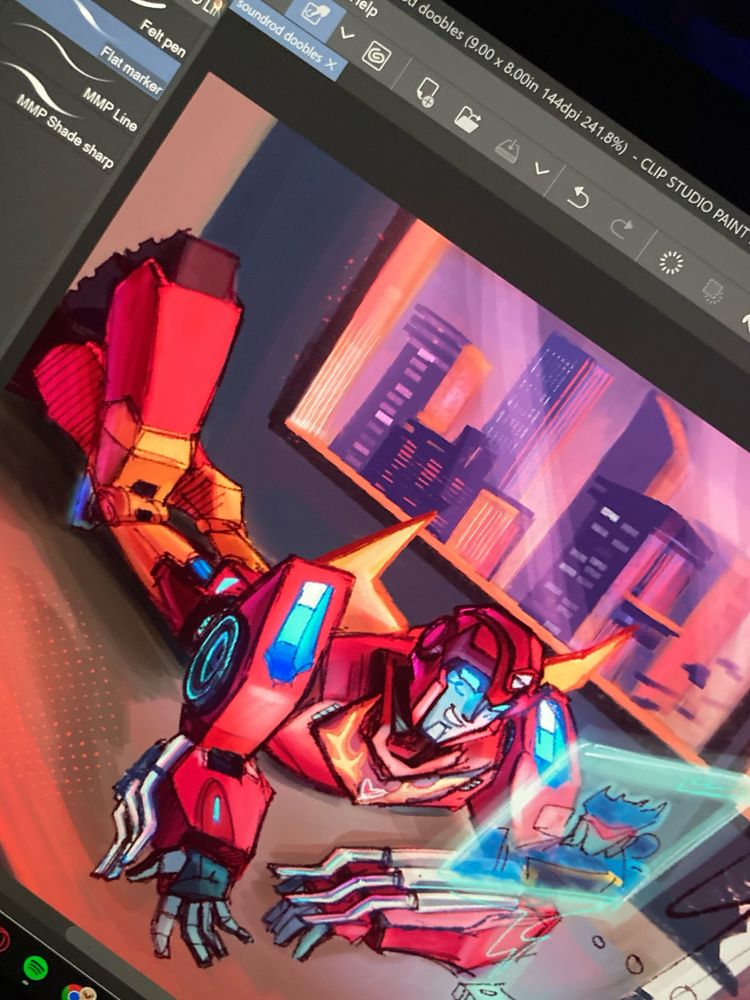Image resolution: width=750 pixels, height=1000 pixels.
Task: Redo the last undone action
Action: (623, 227)
